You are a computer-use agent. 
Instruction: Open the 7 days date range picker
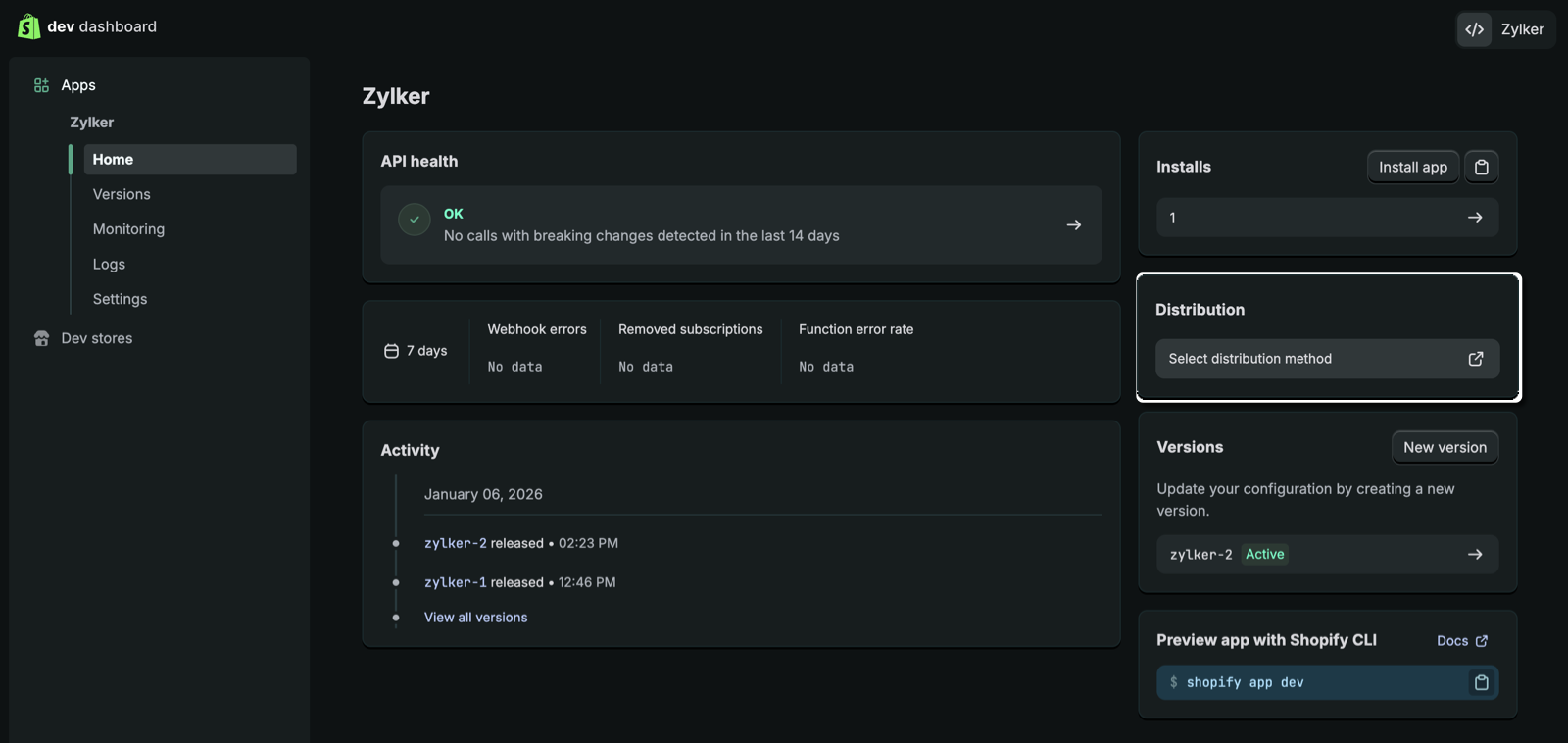point(416,351)
